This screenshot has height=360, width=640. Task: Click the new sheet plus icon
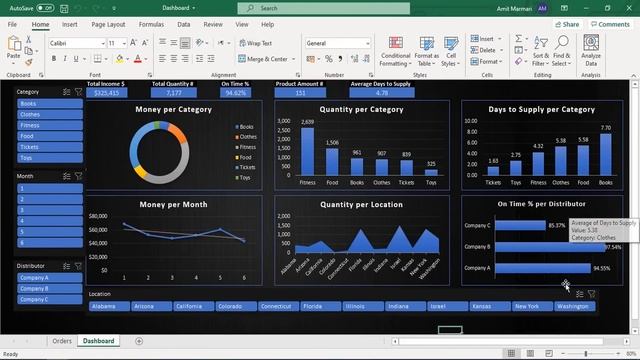139,341
